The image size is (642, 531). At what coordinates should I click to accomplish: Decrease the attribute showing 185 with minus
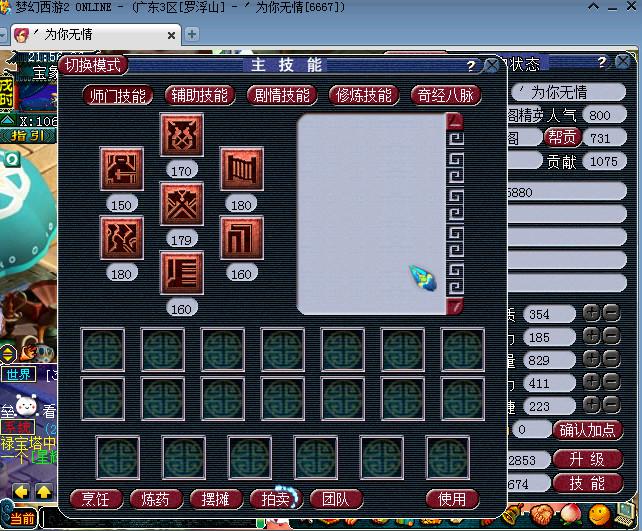pos(612,336)
